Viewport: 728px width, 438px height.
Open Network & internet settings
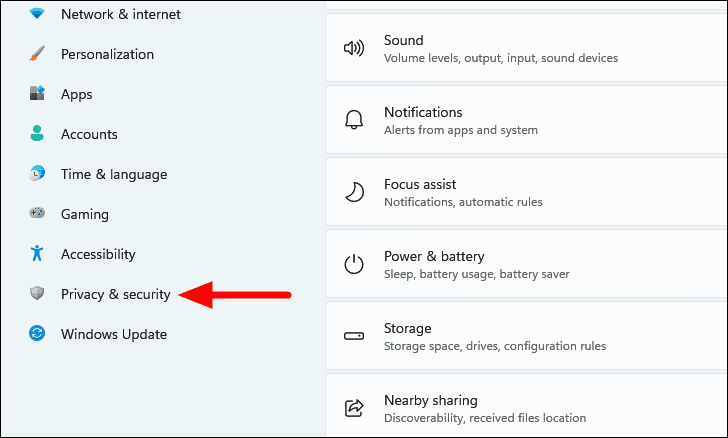click(121, 14)
